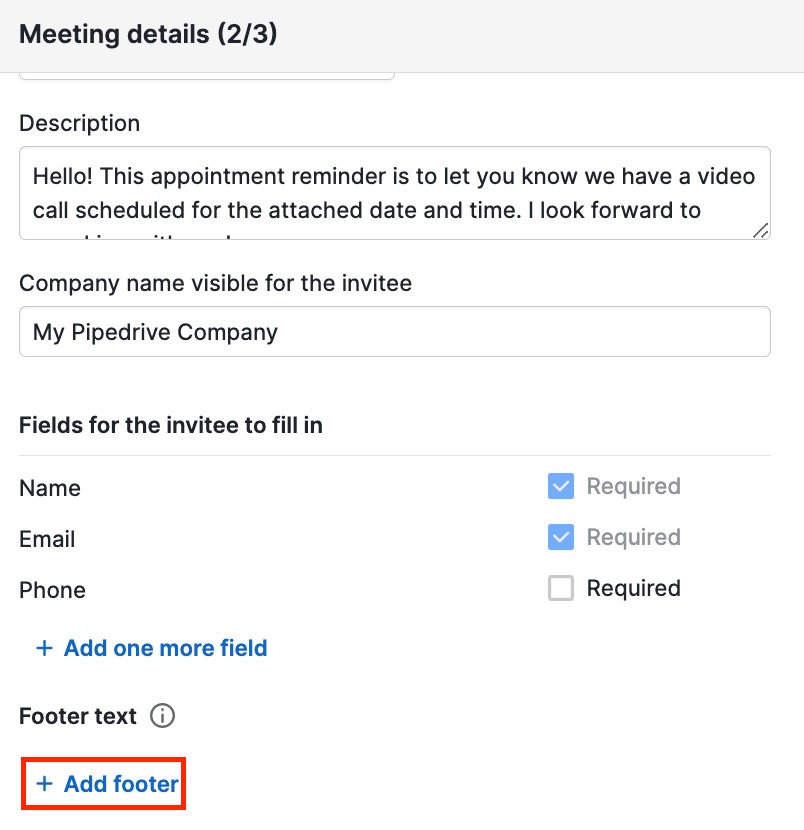804x830 pixels.
Task: Click the Required checkbox for Email
Action: (x=561, y=537)
